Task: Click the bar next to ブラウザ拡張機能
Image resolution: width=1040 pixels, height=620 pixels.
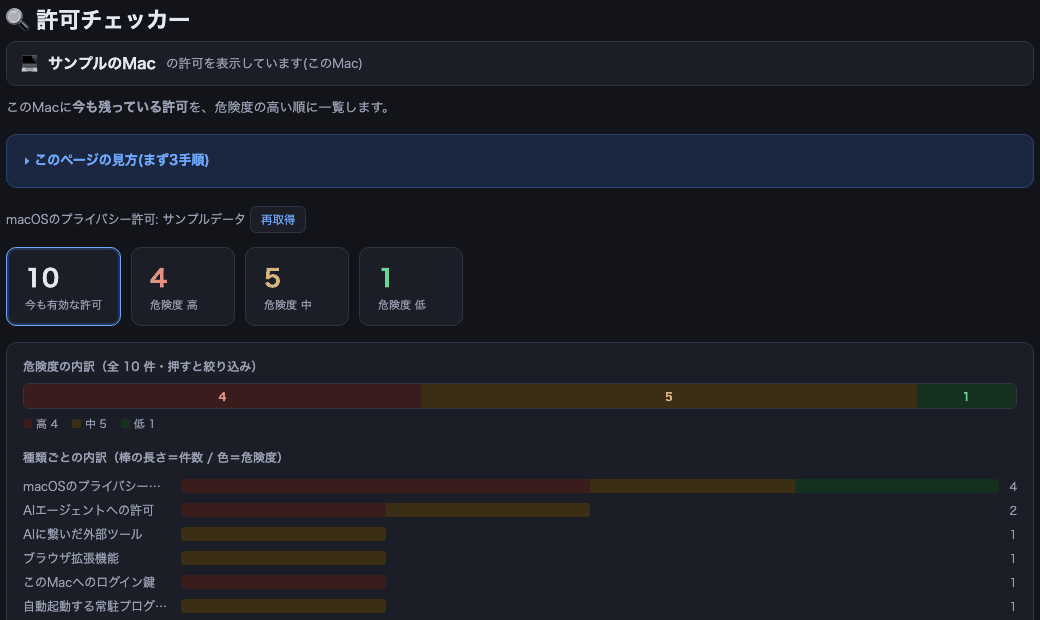Action: click(283, 558)
